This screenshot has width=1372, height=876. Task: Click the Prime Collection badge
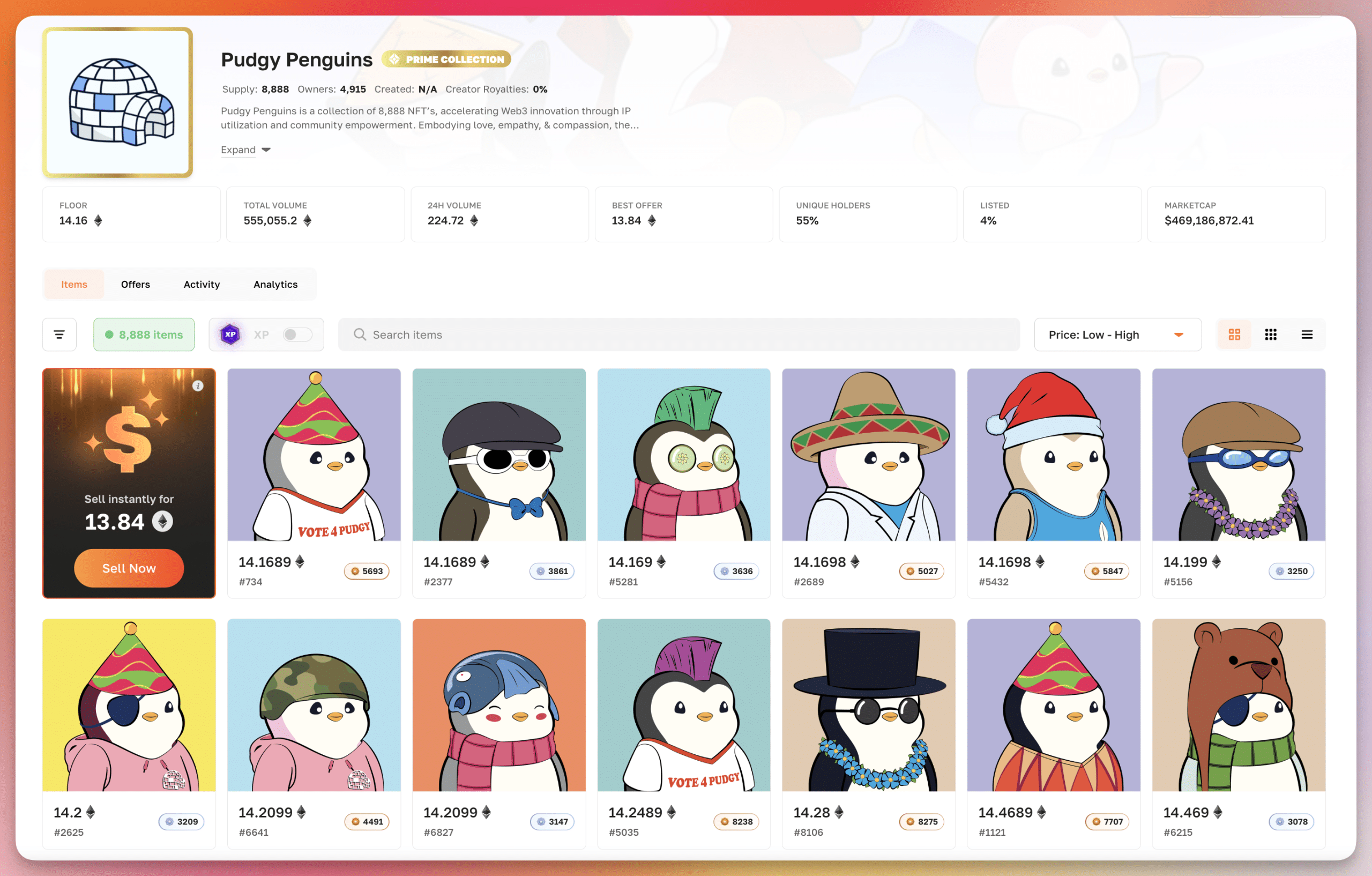pyautogui.click(x=446, y=60)
